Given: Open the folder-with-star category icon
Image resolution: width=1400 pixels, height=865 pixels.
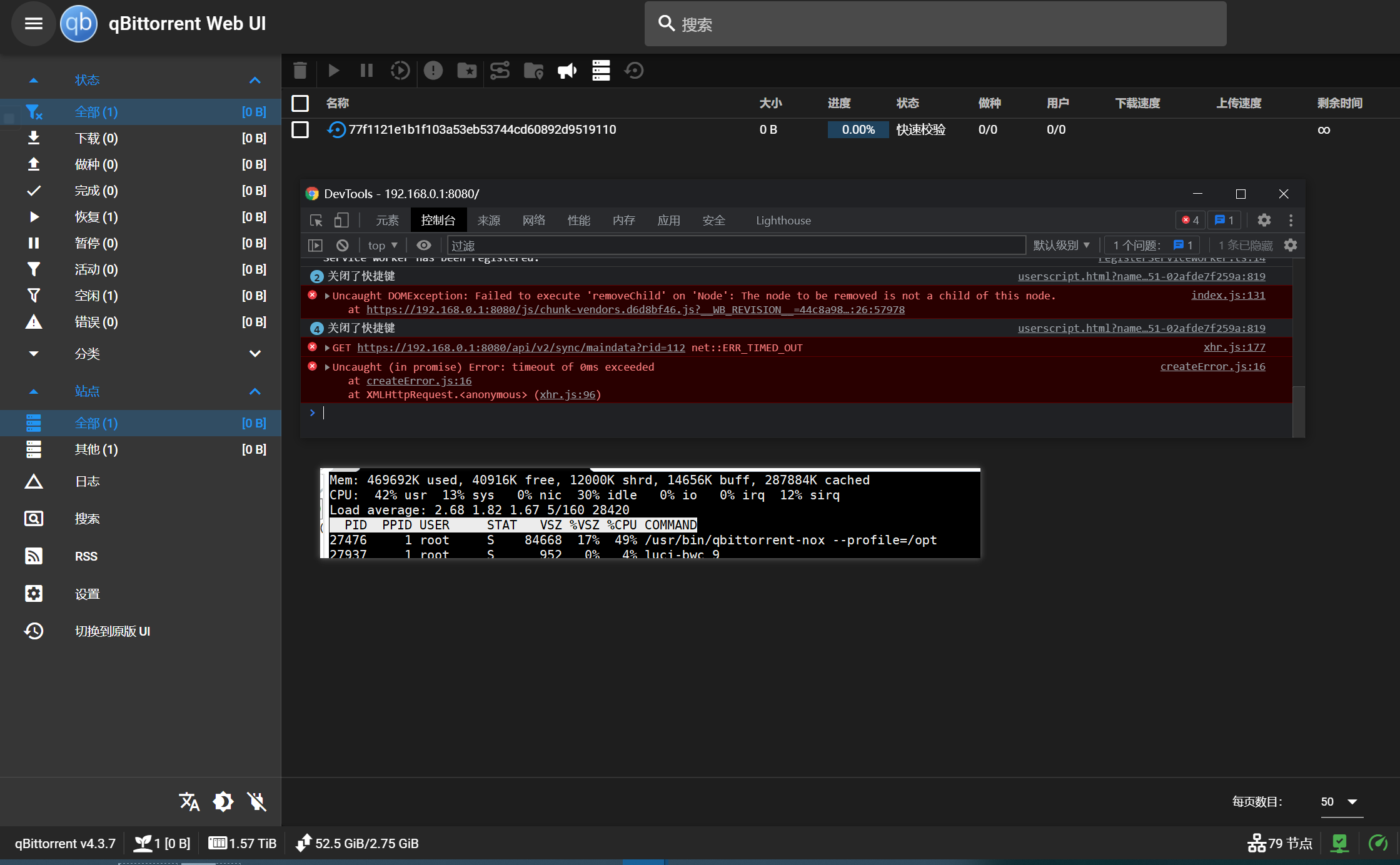Looking at the screenshot, I should click(466, 71).
